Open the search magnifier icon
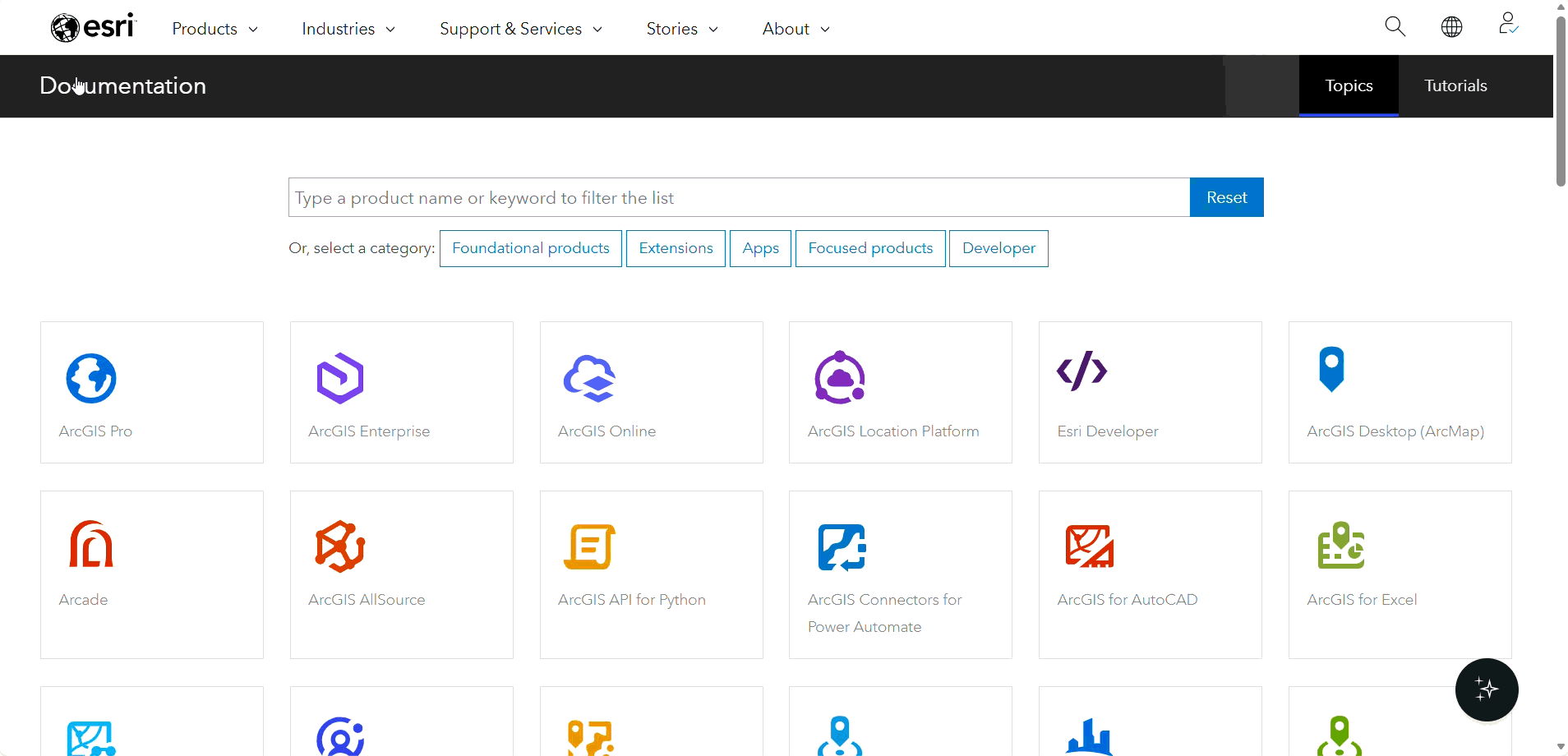 (x=1395, y=26)
